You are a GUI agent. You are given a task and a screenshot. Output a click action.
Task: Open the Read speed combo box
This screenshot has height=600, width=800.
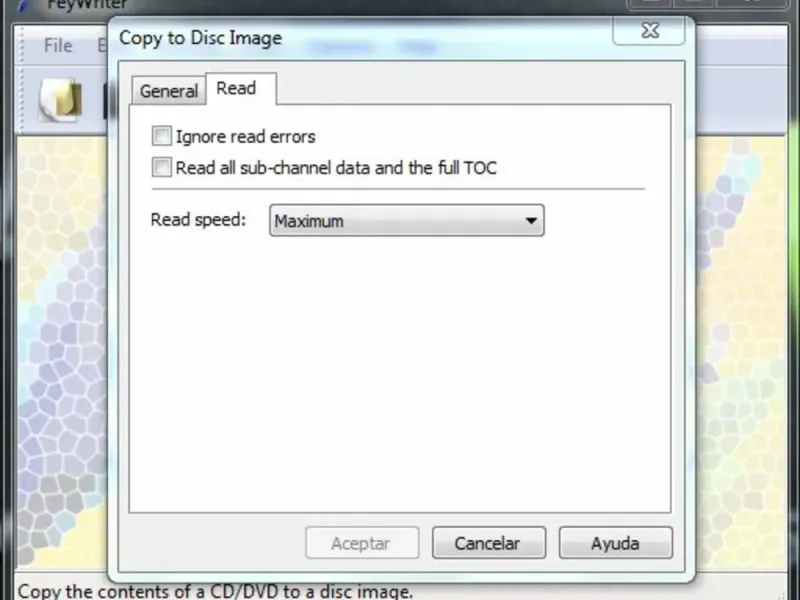407,220
